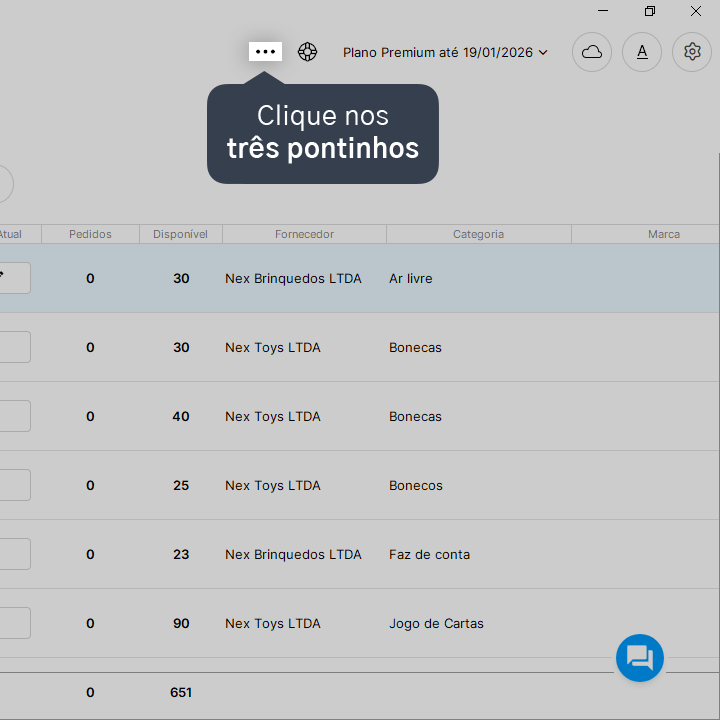Click the total available value 651
This screenshot has width=720, height=720.
(x=181, y=692)
